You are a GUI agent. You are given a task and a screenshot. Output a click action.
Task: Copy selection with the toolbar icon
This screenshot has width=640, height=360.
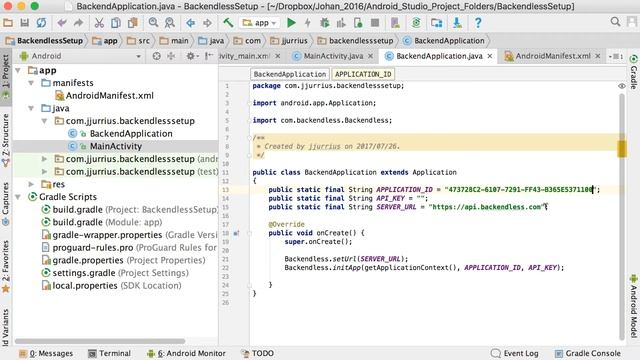pos(116,23)
